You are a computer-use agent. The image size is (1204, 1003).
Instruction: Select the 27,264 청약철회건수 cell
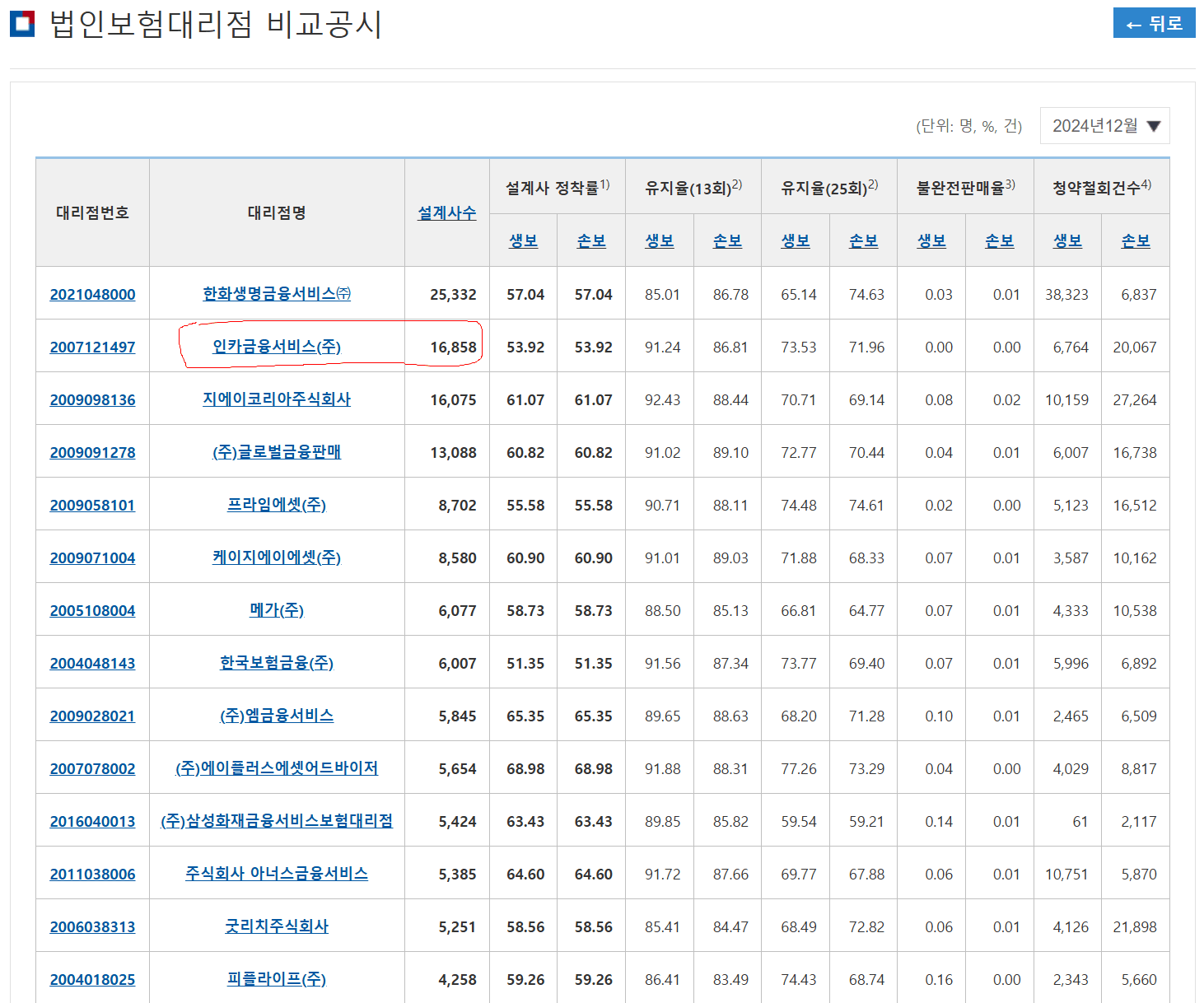1135,399
